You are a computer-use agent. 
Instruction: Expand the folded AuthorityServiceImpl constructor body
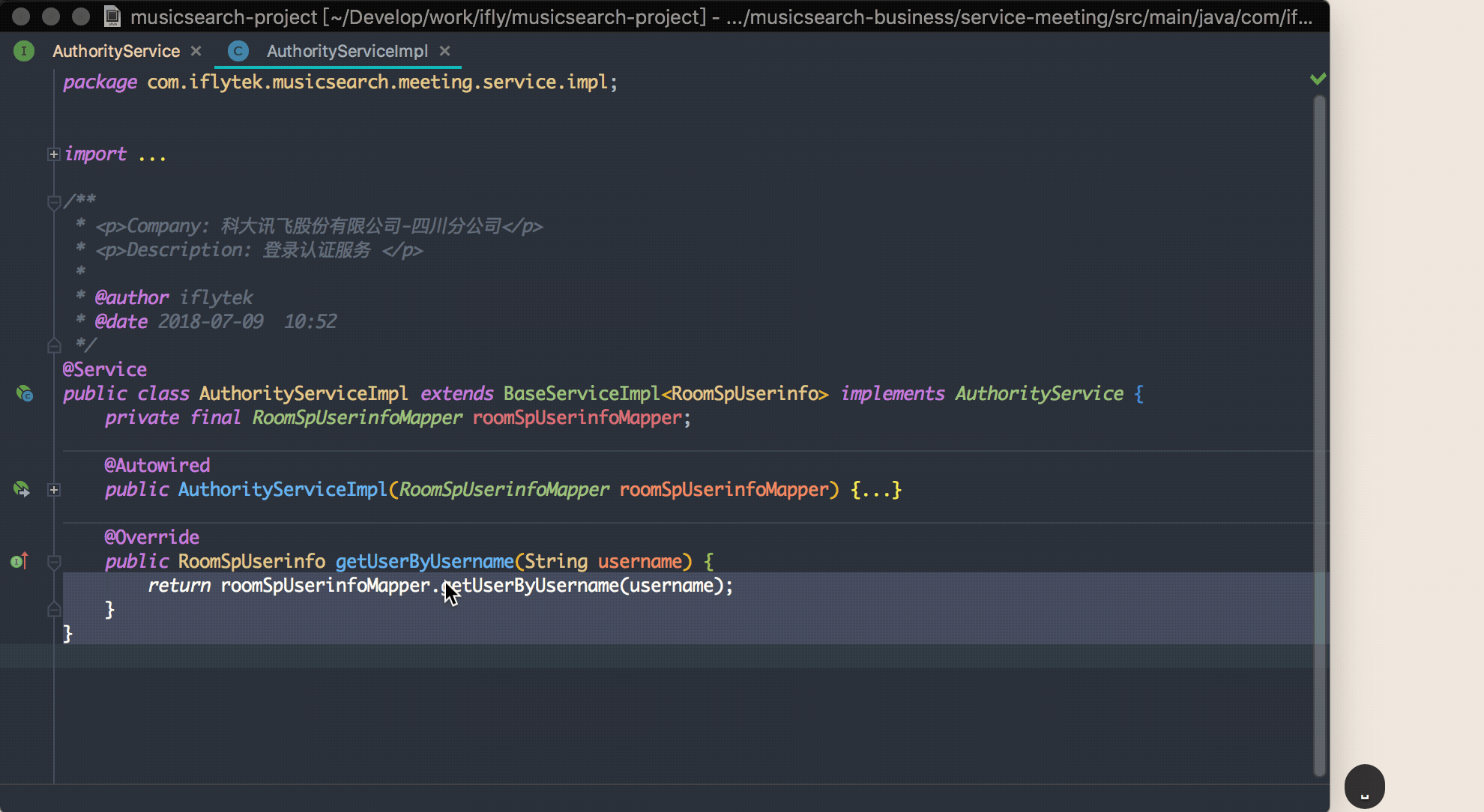[53, 490]
